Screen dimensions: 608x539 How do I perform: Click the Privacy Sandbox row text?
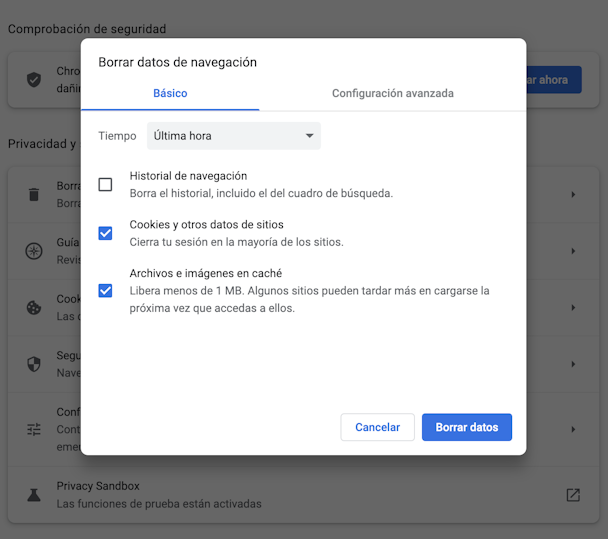(159, 495)
